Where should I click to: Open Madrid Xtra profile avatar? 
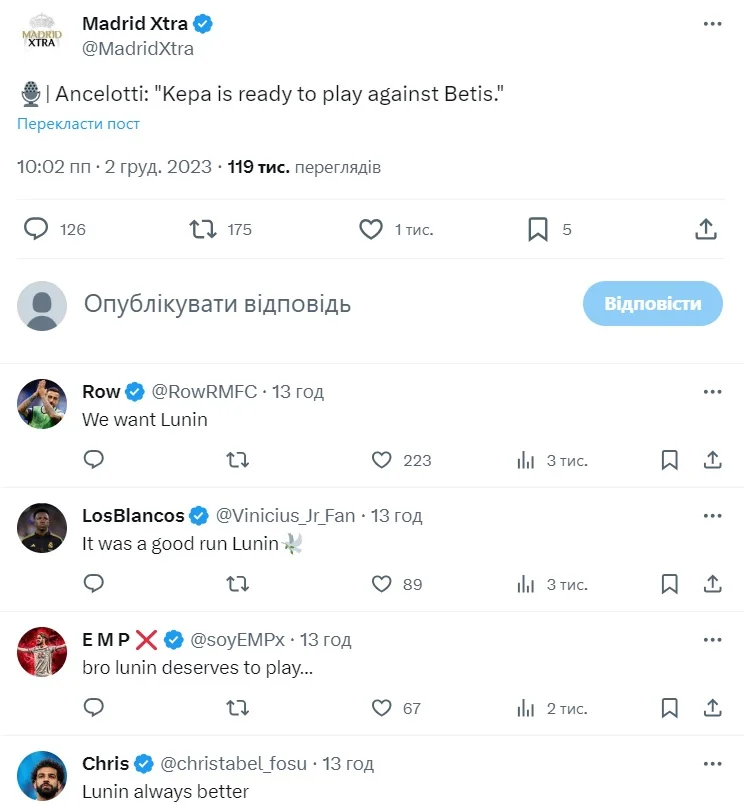pyautogui.click(x=42, y=35)
